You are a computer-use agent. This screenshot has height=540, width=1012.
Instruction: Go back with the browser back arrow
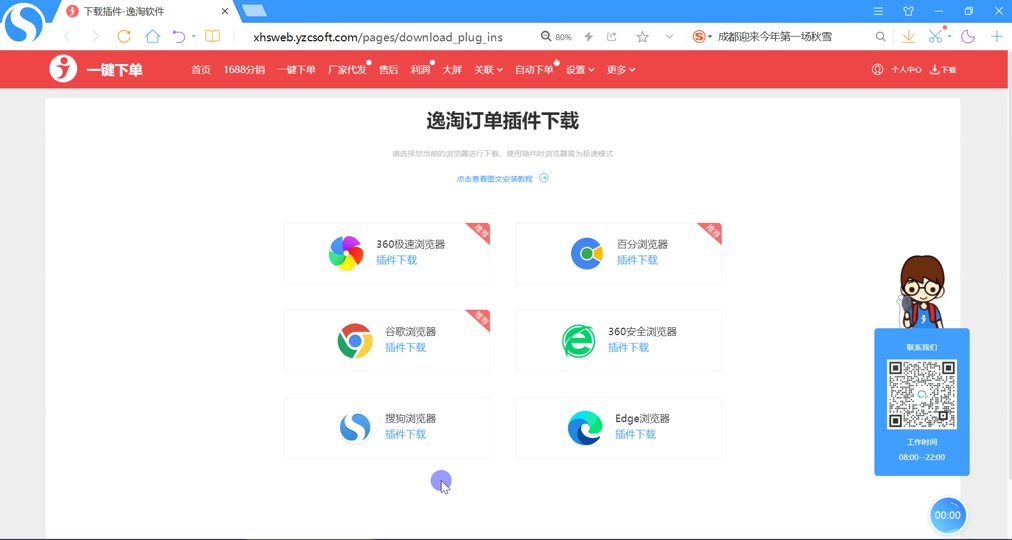67,37
